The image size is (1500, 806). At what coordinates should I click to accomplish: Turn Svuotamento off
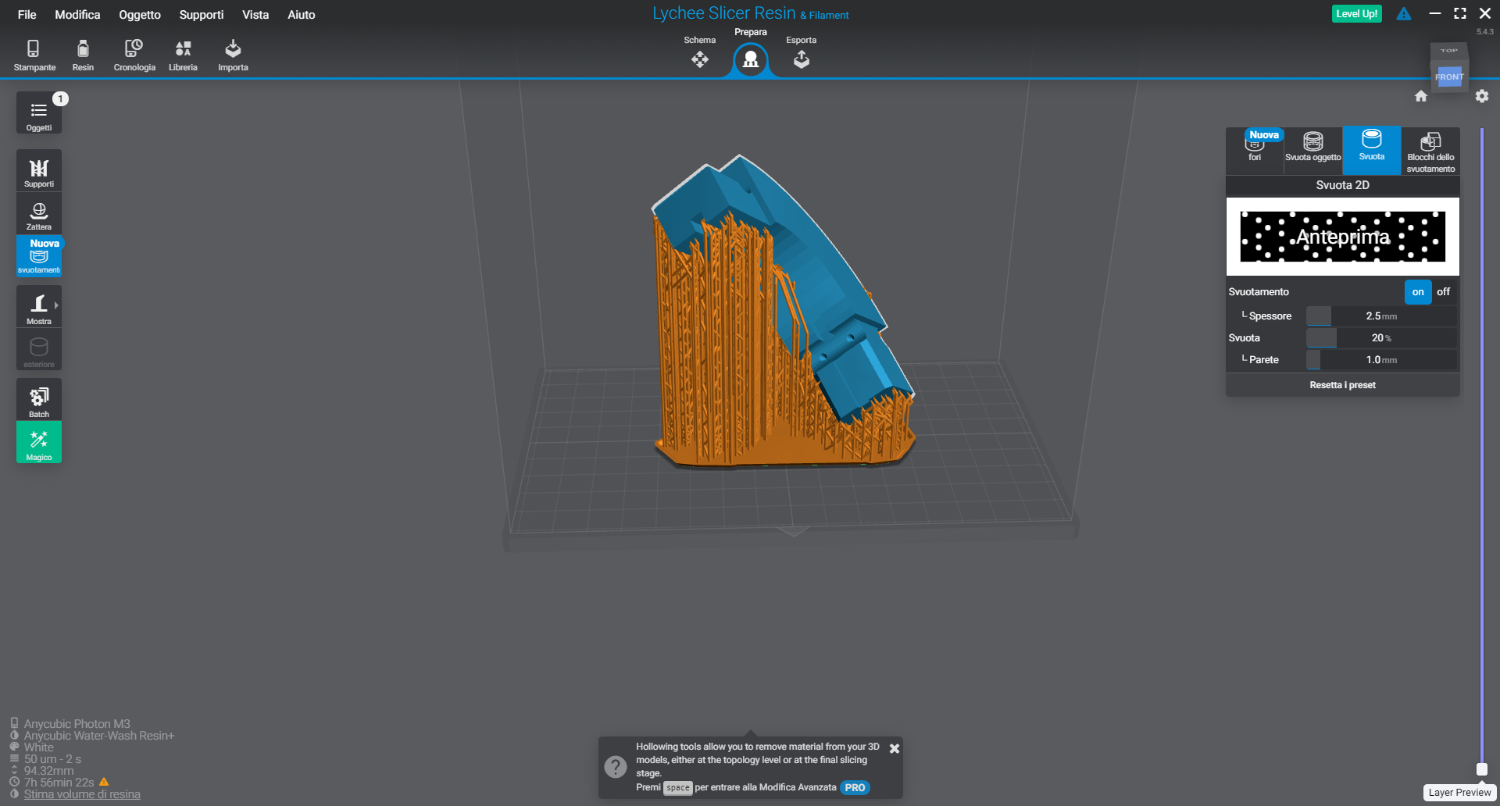click(x=1443, y=292)
